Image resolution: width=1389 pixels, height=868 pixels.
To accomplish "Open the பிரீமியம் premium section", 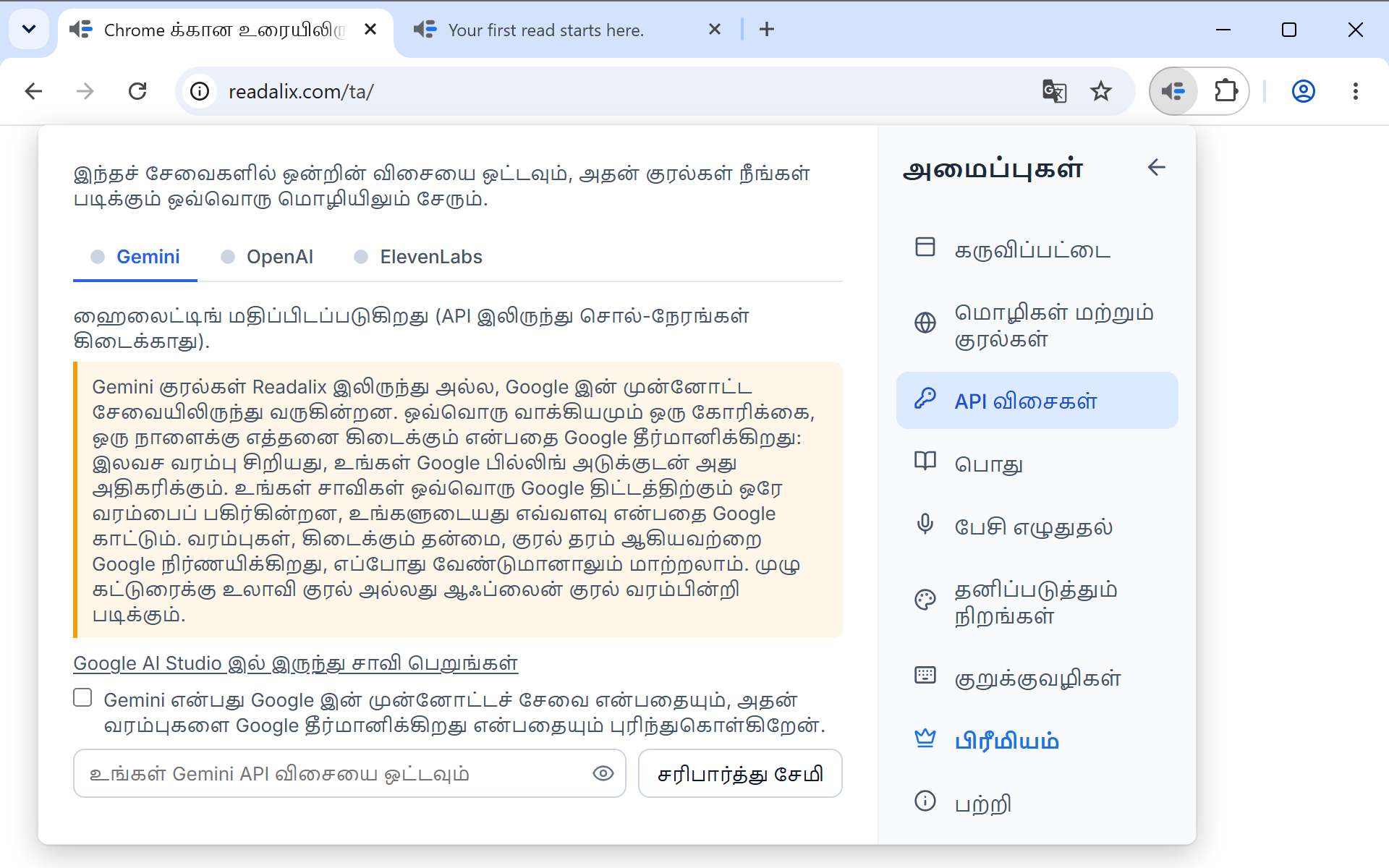I will 1037,741.
